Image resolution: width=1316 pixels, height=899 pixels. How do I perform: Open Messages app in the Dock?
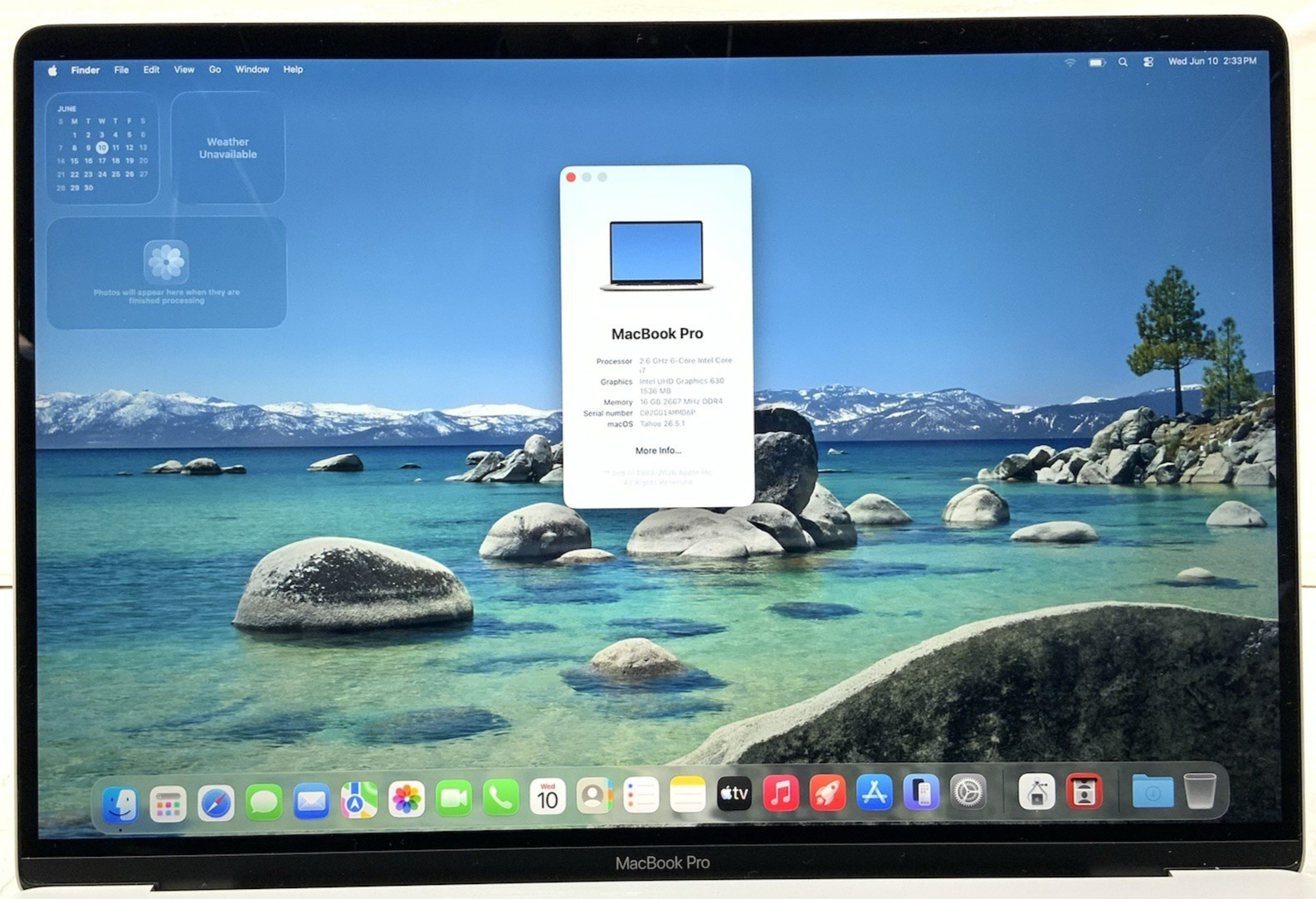(263, 802)
